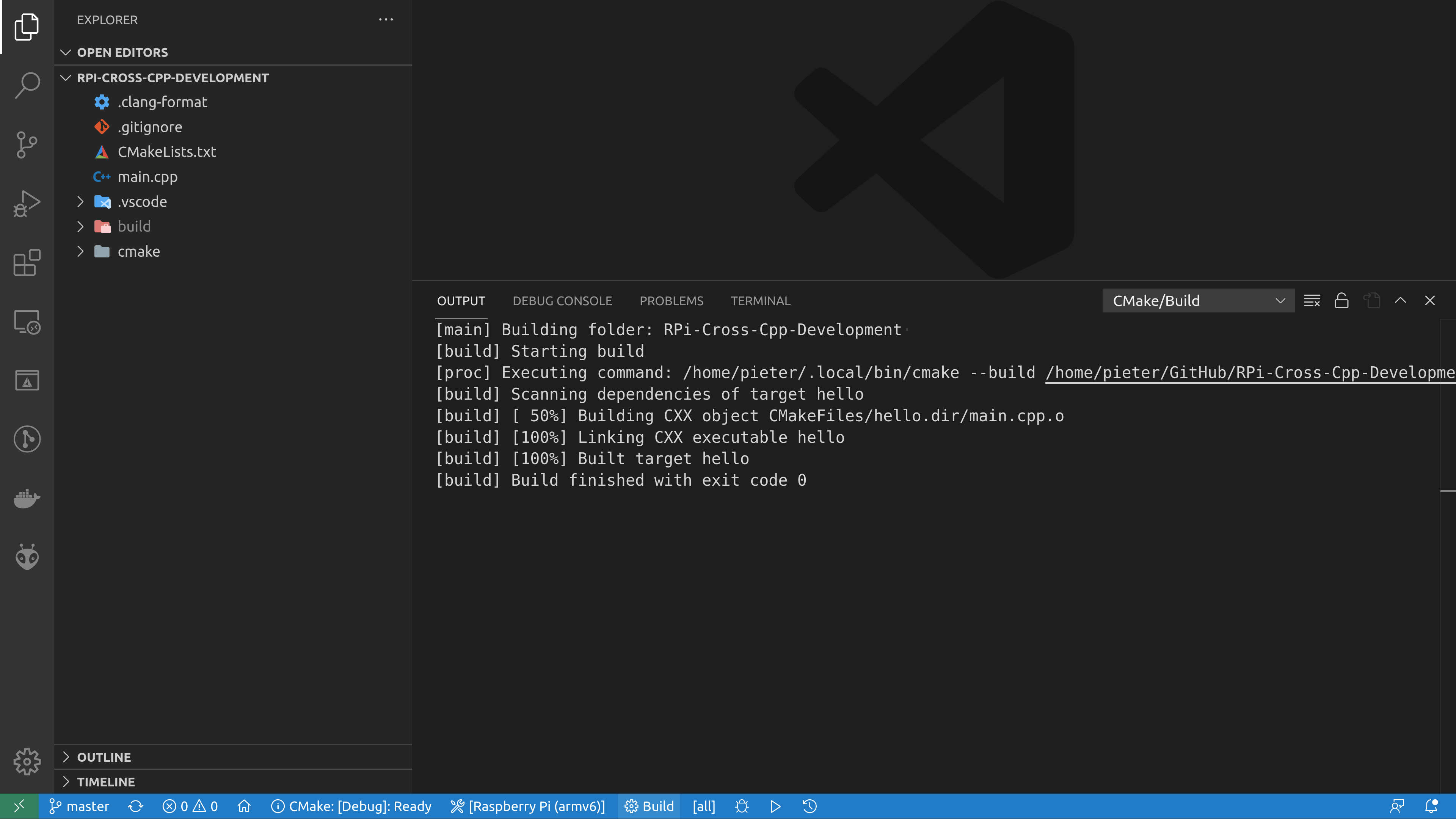This screenshot has height=819, width=1456.
Task: Expand the OUTLINE section
Action: tap(233, 758)
